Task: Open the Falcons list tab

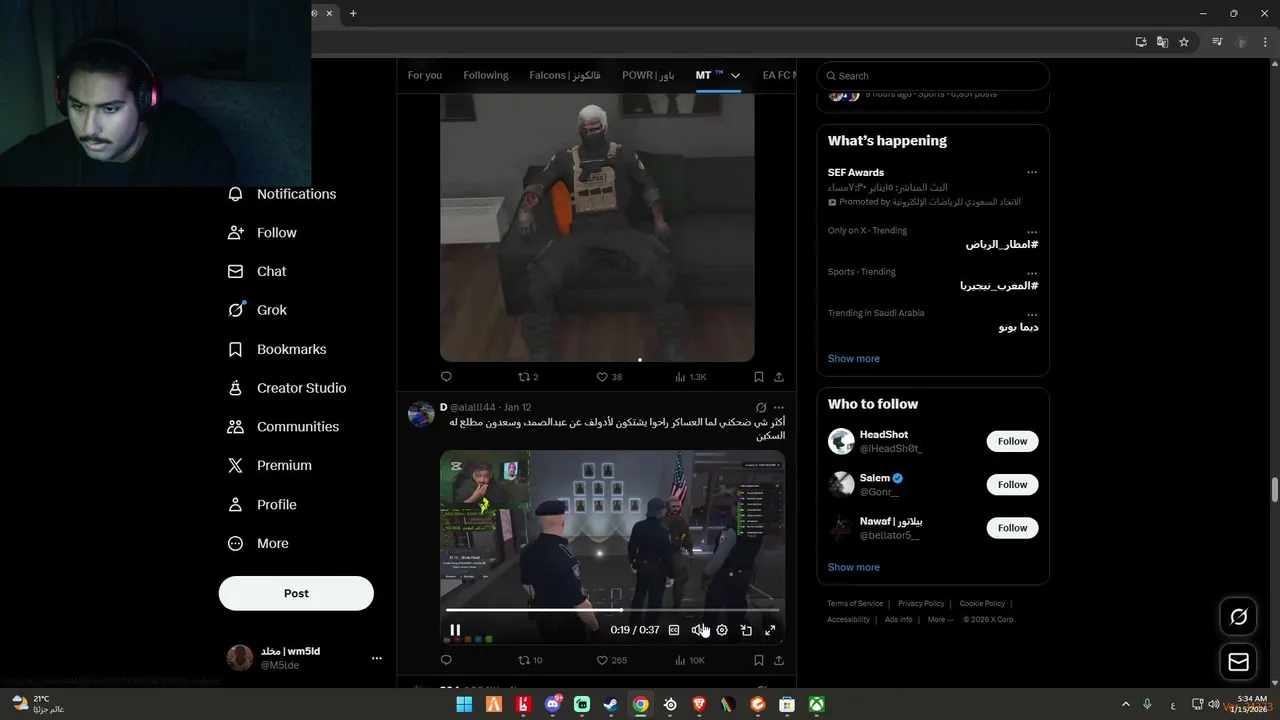Action: pyautogui.click(x=565, y=76)
